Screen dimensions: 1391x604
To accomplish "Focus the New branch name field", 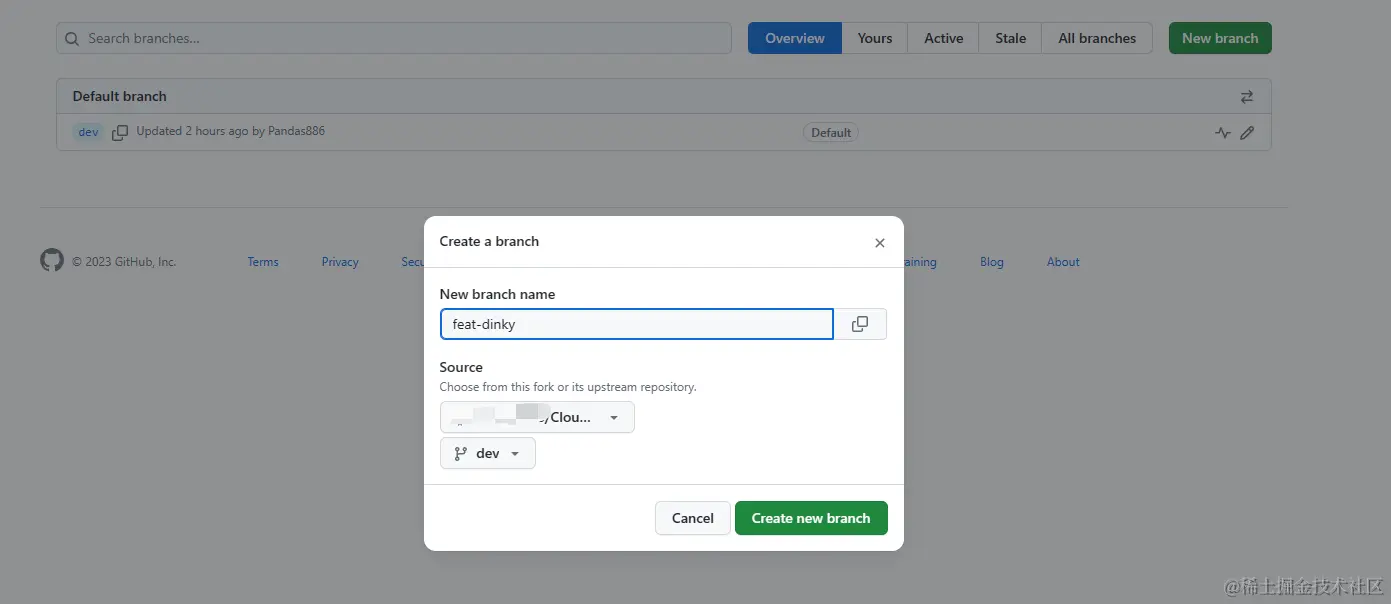I will (636, 324).
